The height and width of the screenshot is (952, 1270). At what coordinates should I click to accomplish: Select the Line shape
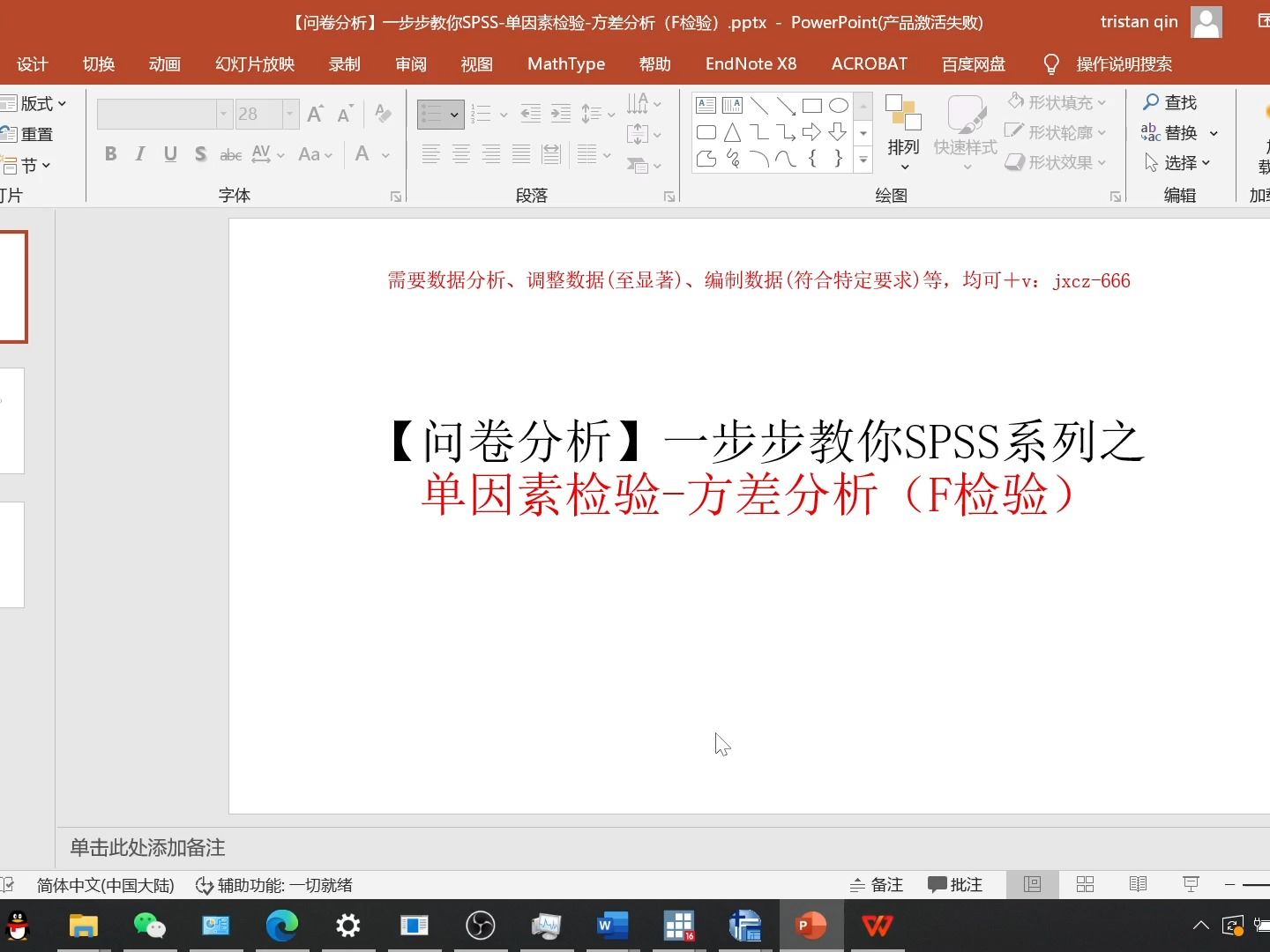coord(758,106)
